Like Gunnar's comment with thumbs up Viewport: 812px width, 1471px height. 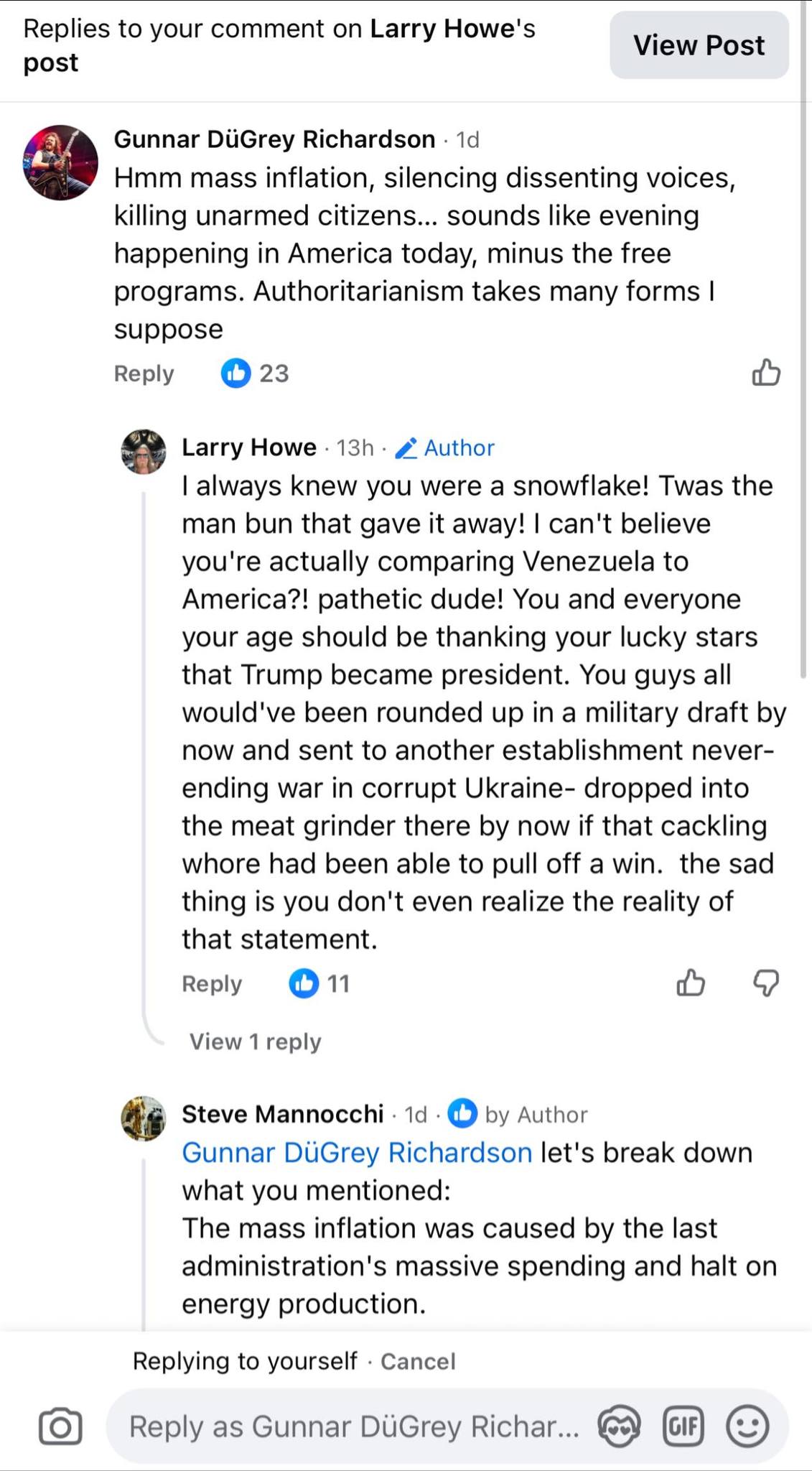pyautogui.click(x=765, y=373)
